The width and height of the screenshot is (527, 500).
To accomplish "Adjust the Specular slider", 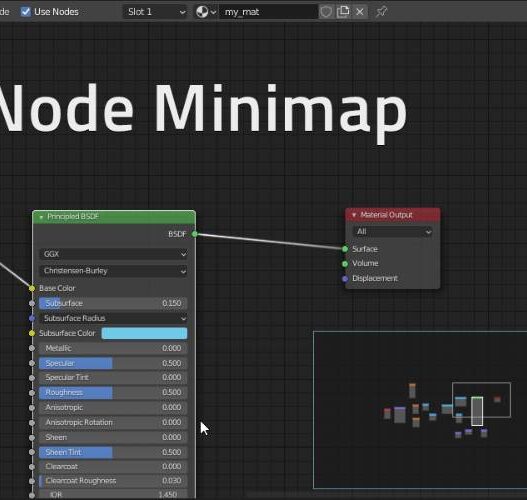I will tap(113, 363).
